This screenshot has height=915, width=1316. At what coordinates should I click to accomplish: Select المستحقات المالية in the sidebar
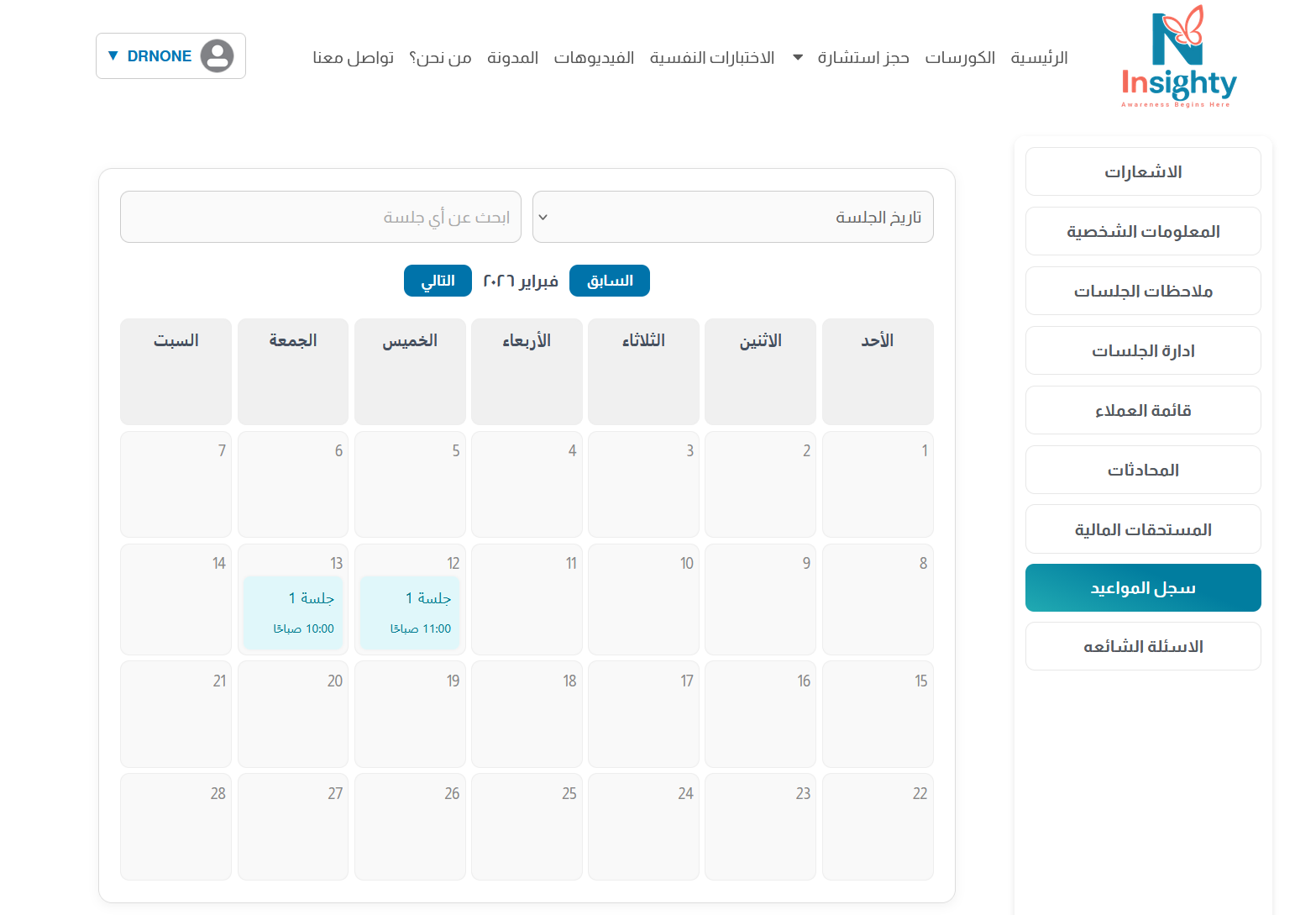(x=1142, y=529)
